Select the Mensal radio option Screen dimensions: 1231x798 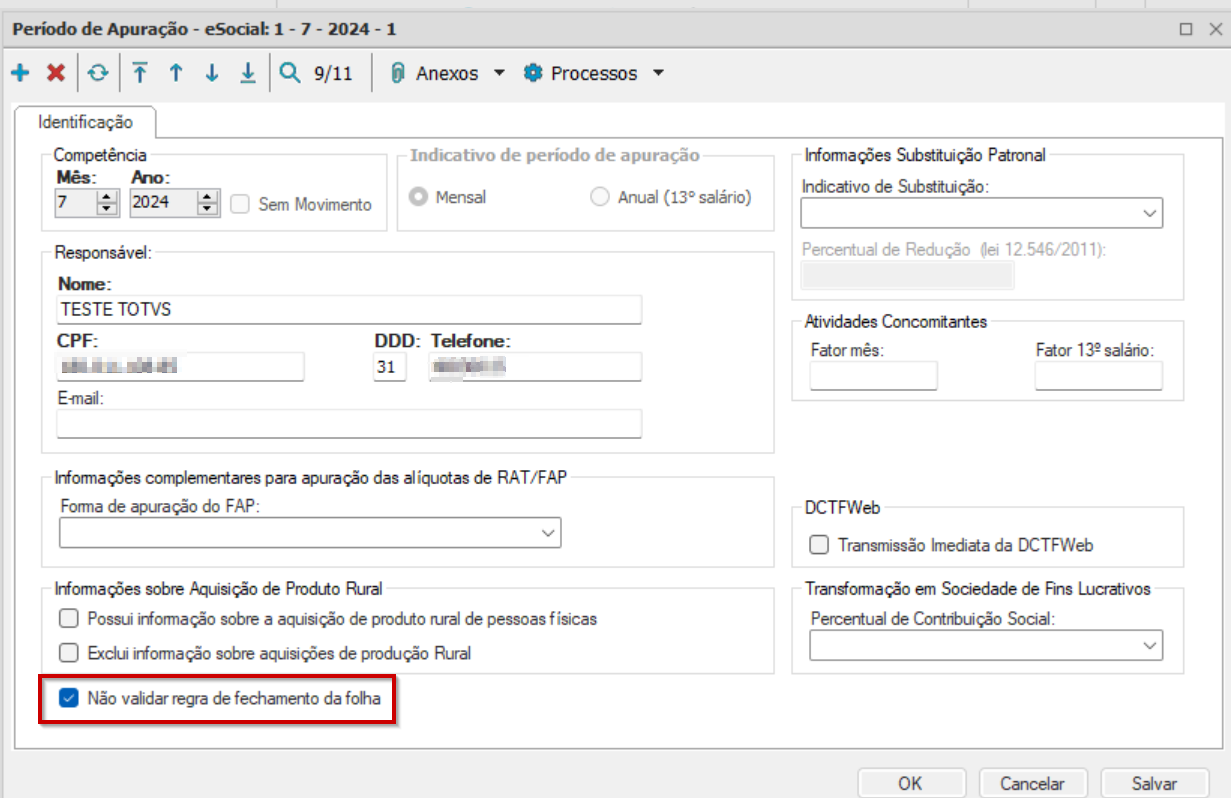pos(420,197)
